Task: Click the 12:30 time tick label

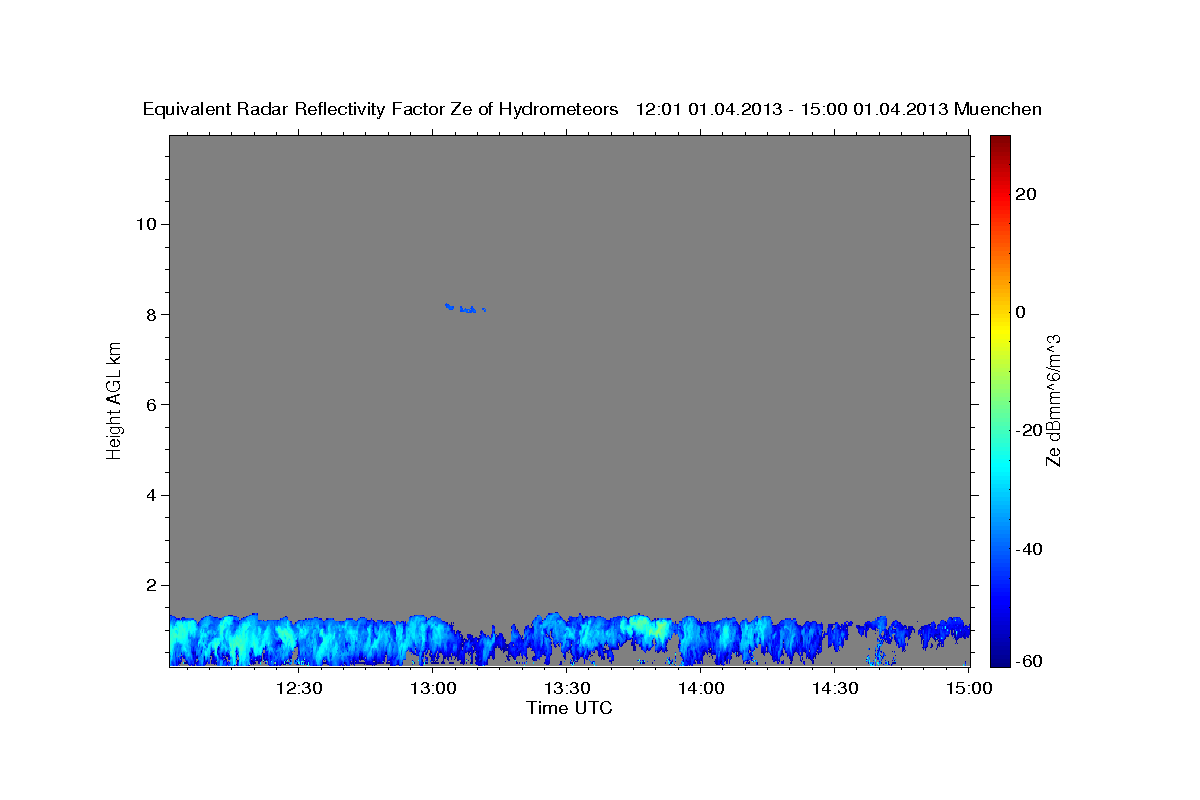Action: pos(299,688)
